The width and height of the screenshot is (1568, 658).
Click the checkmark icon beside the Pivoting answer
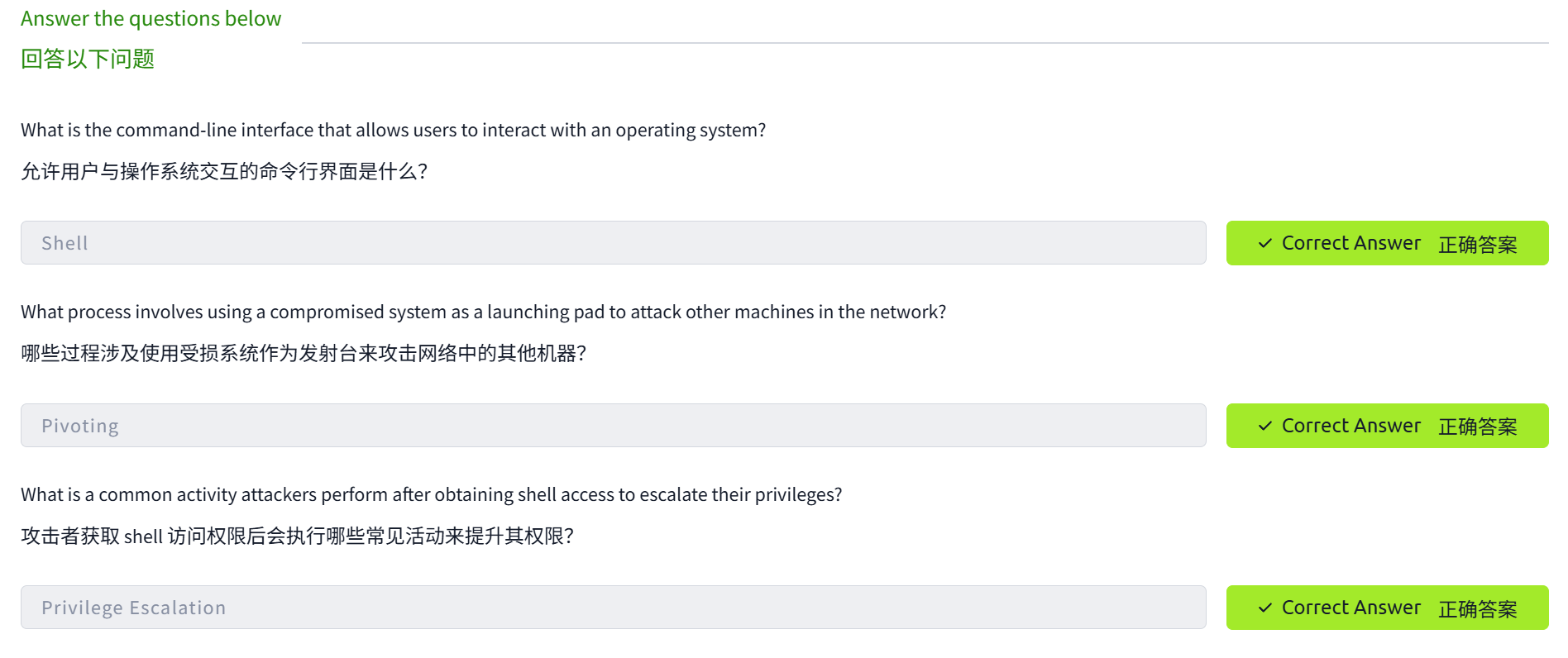point(1264,426)
